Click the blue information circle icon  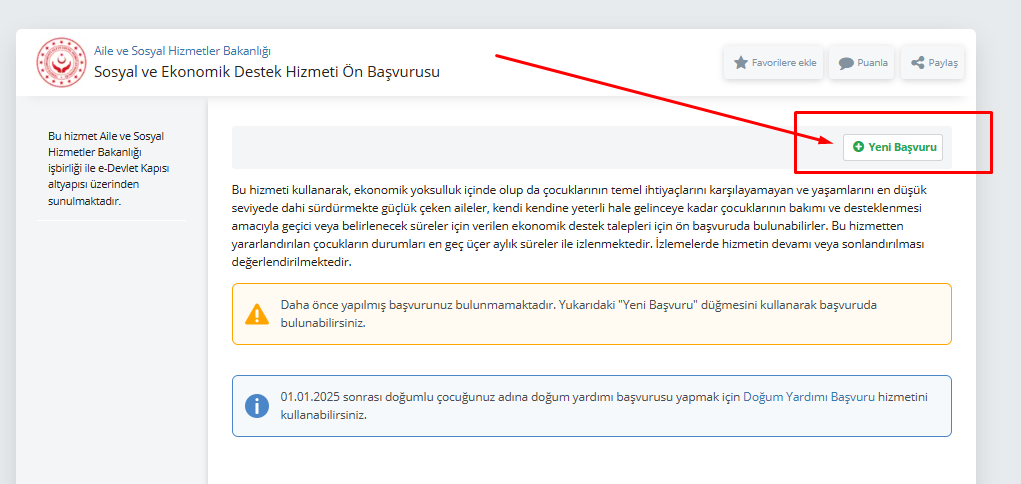pyautogui.click(x=257, y=406)
